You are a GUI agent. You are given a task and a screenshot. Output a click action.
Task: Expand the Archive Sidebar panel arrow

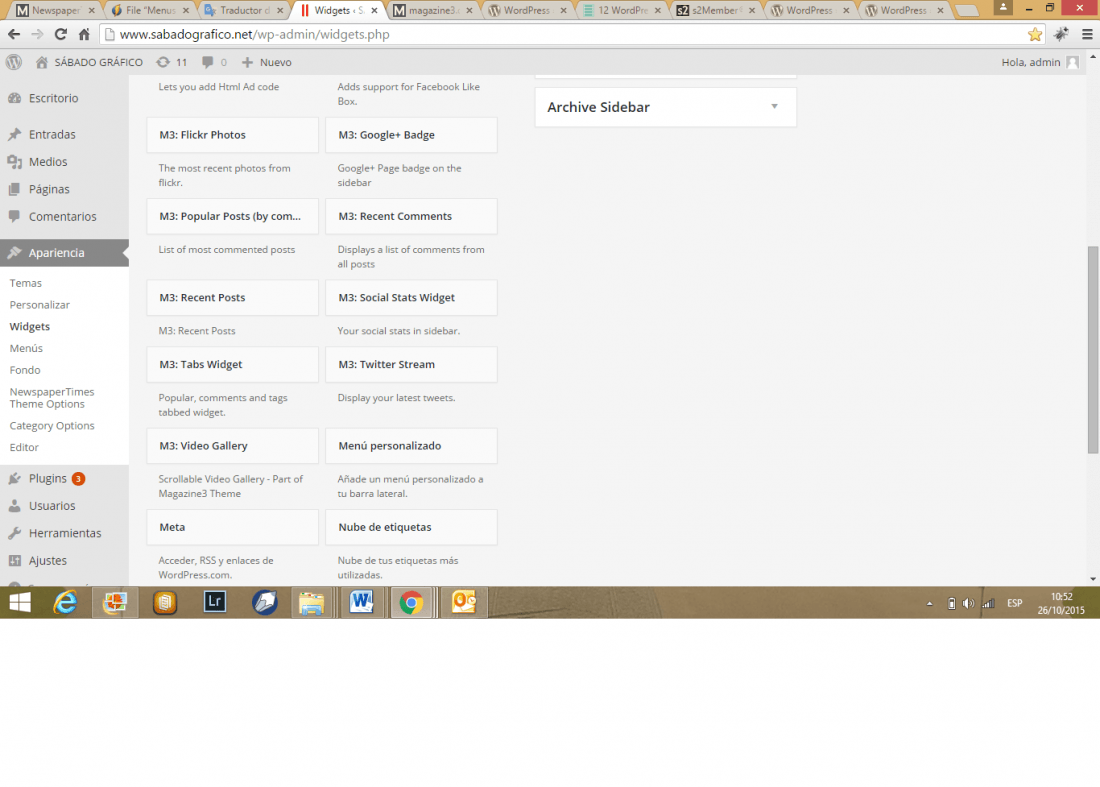(774, 107)
